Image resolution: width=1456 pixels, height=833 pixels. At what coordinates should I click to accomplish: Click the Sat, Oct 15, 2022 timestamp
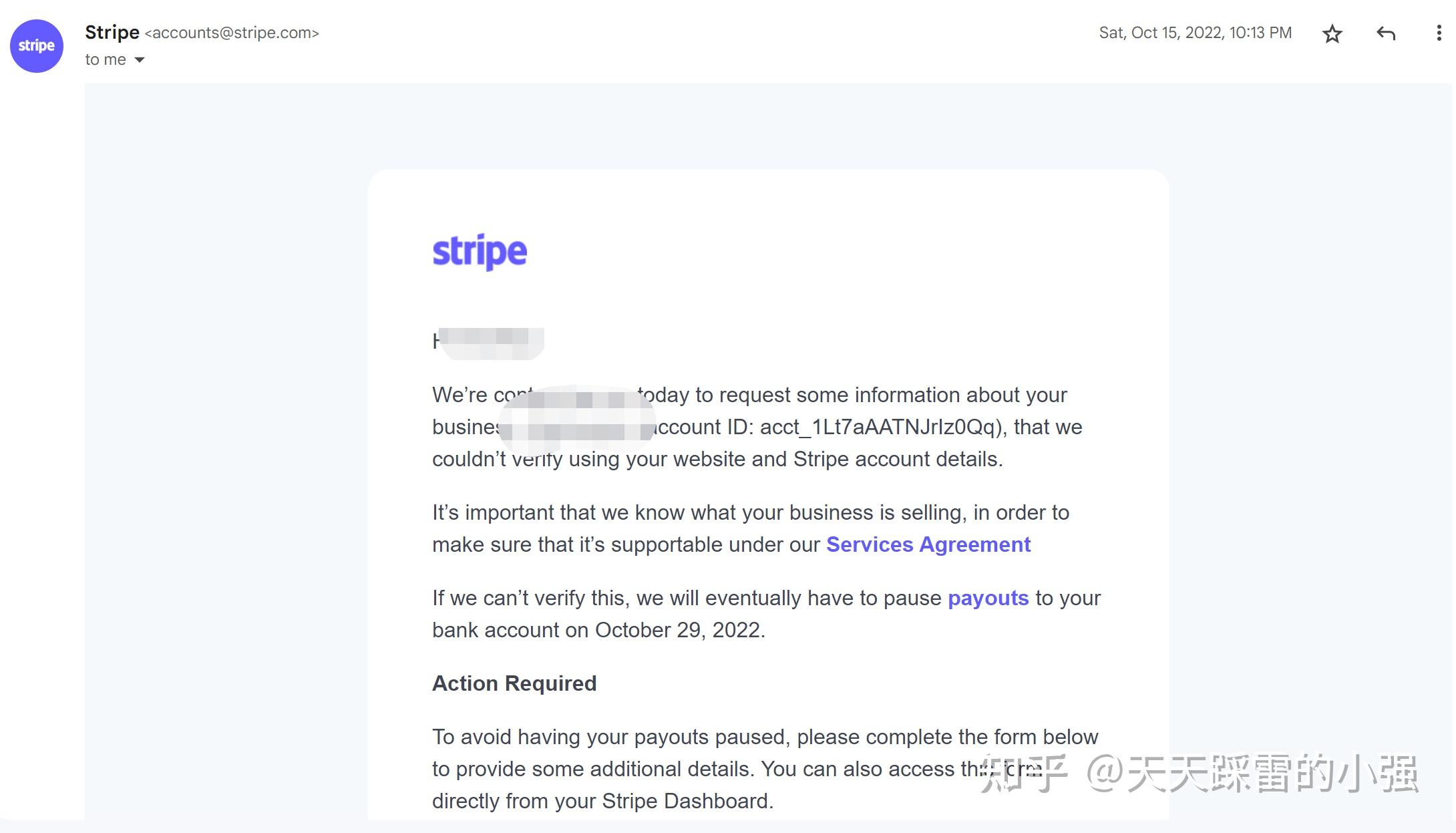pos(1196,33)
